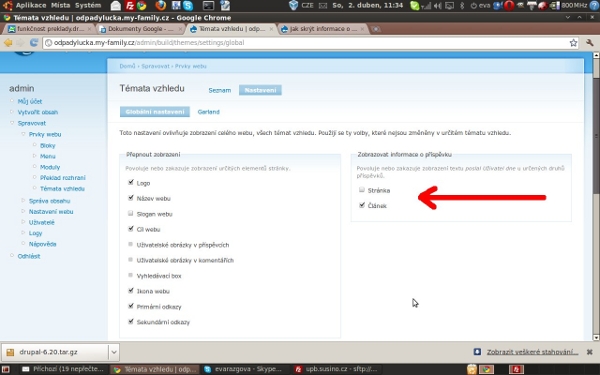Toggle the Cíl webu checkbox
This screenshot has height=375, width=600.
click(x=131, y=229)
